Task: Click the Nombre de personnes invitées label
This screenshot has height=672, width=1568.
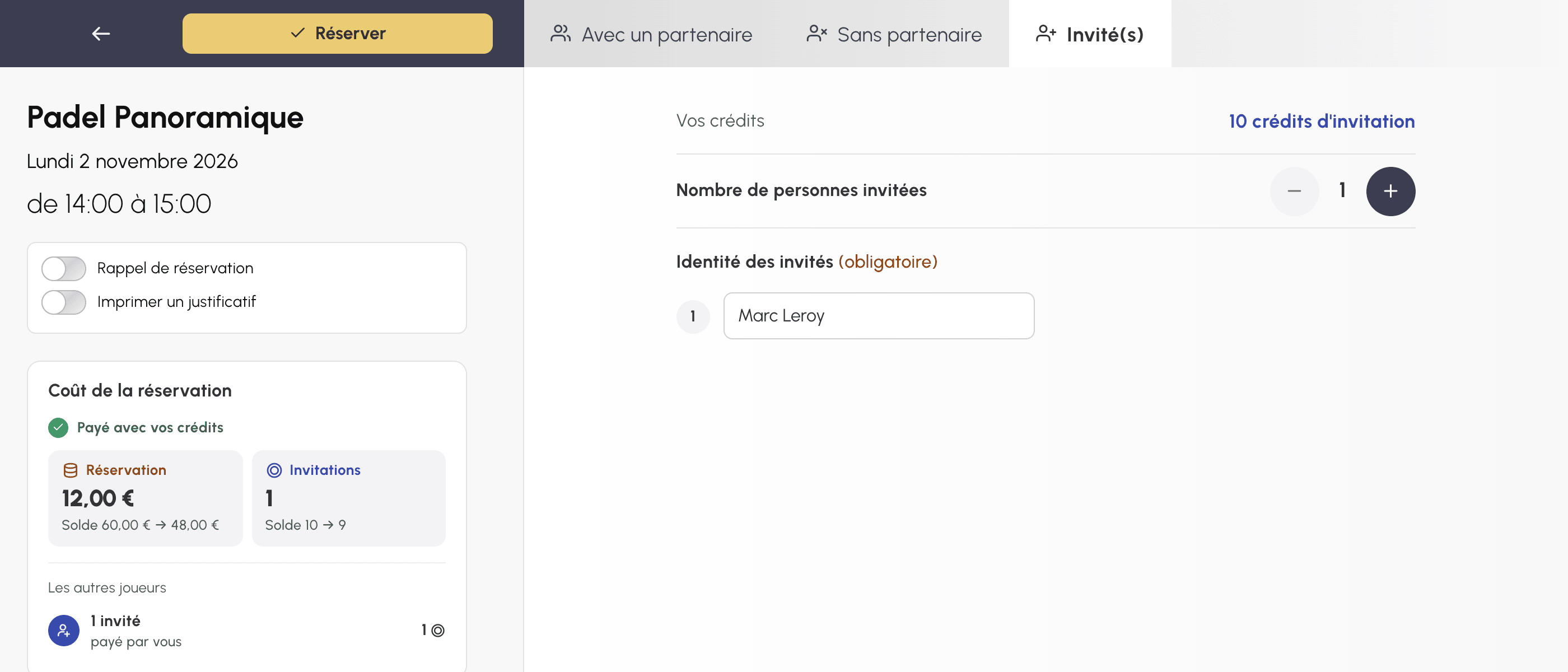Action: point(801,190)
